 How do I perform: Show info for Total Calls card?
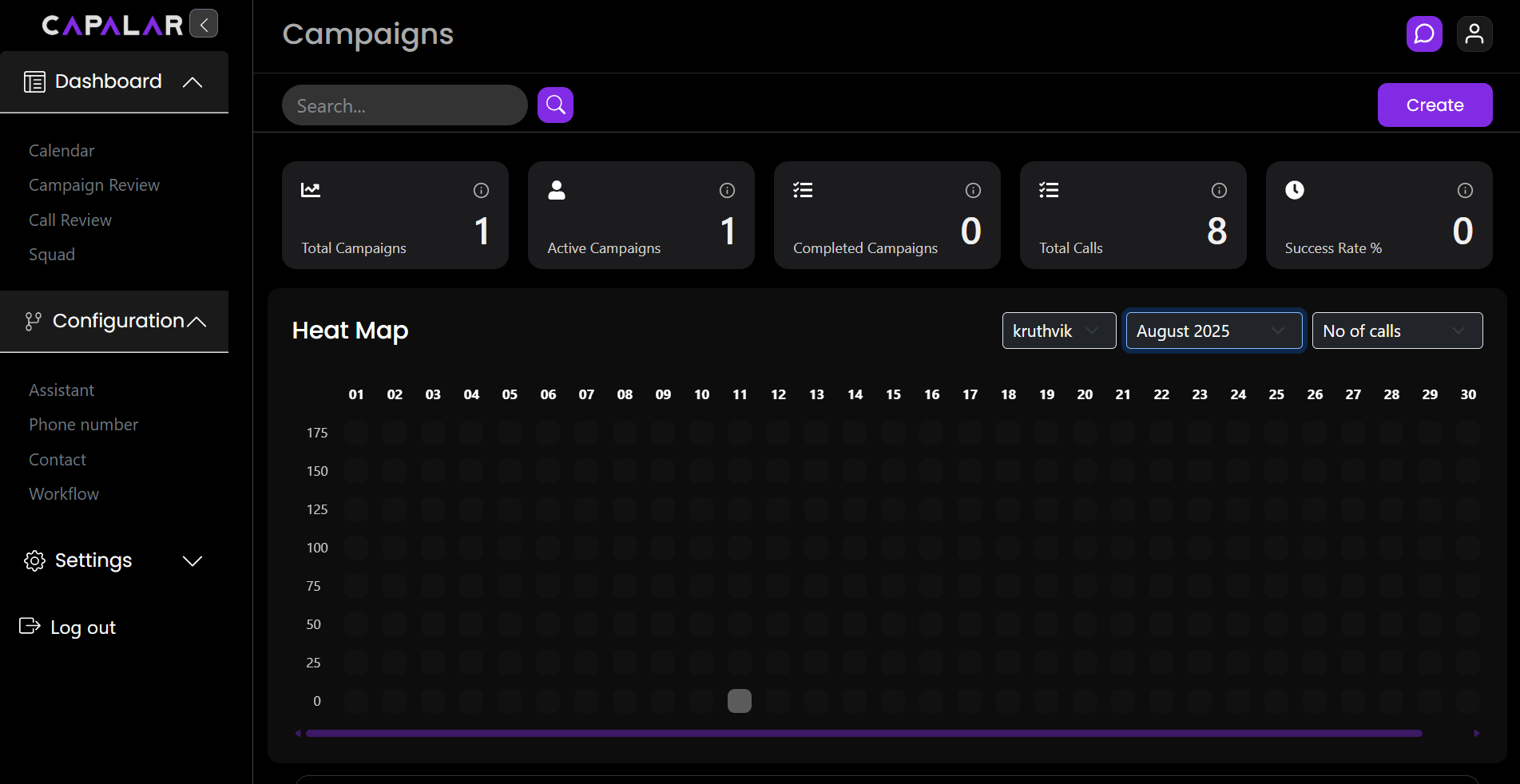pos(1219,190)
